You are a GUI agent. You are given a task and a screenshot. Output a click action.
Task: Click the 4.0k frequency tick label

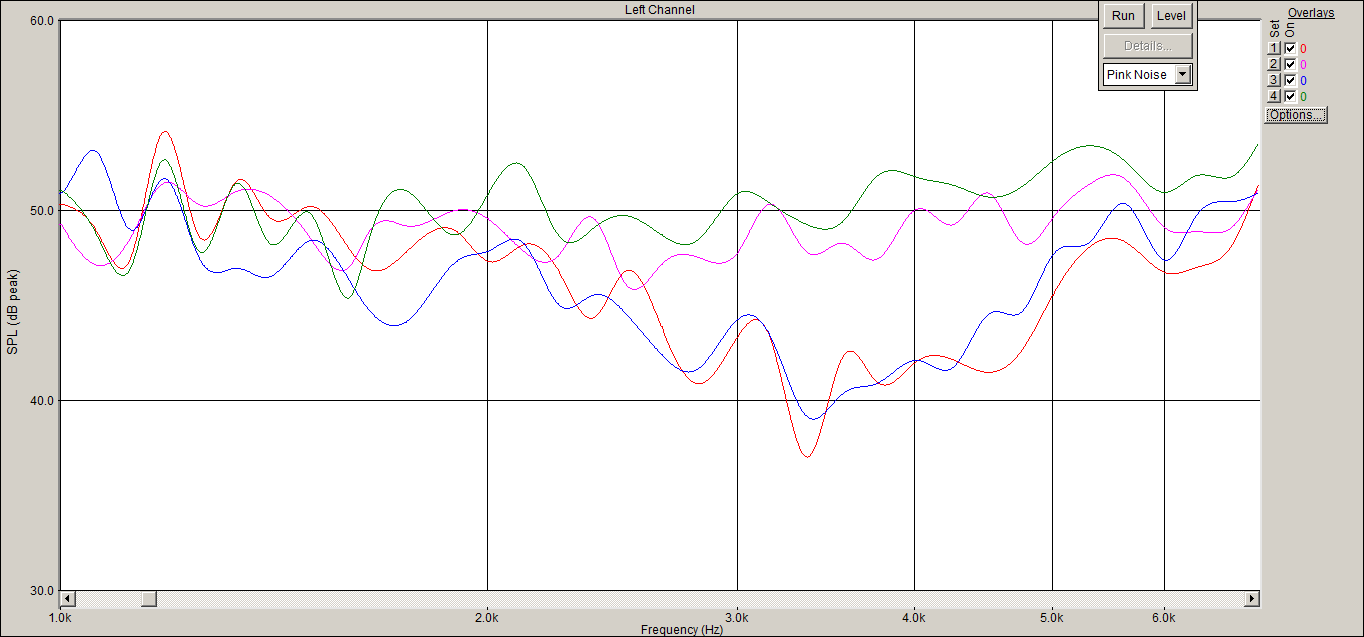tap(914, 618)
